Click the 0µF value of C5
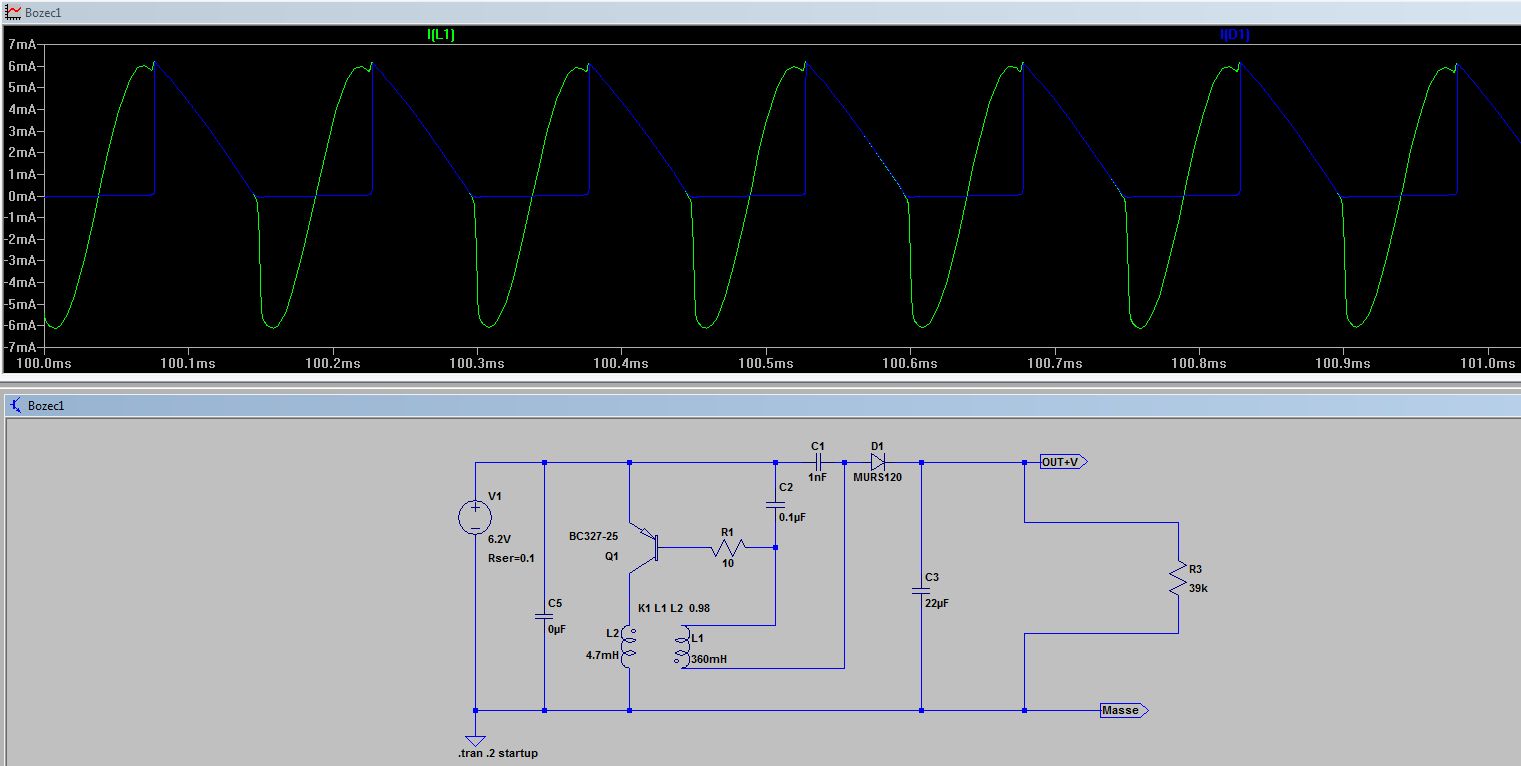Viewport: 1521px width, 766px height. (x=556, y=630)
